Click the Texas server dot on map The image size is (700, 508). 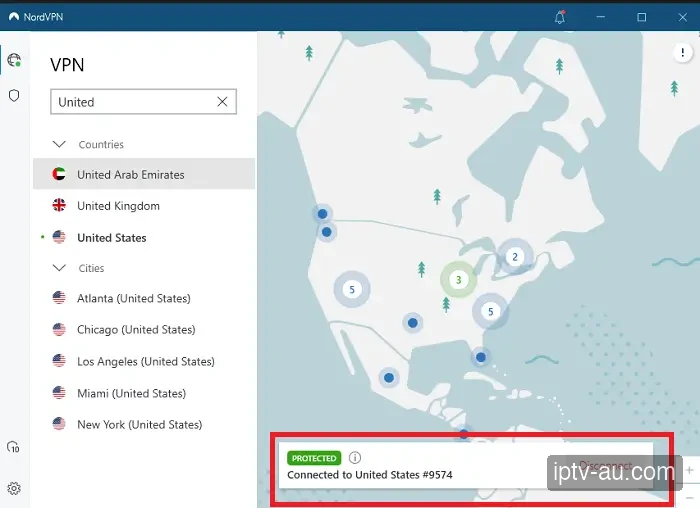tap(412, 322)
